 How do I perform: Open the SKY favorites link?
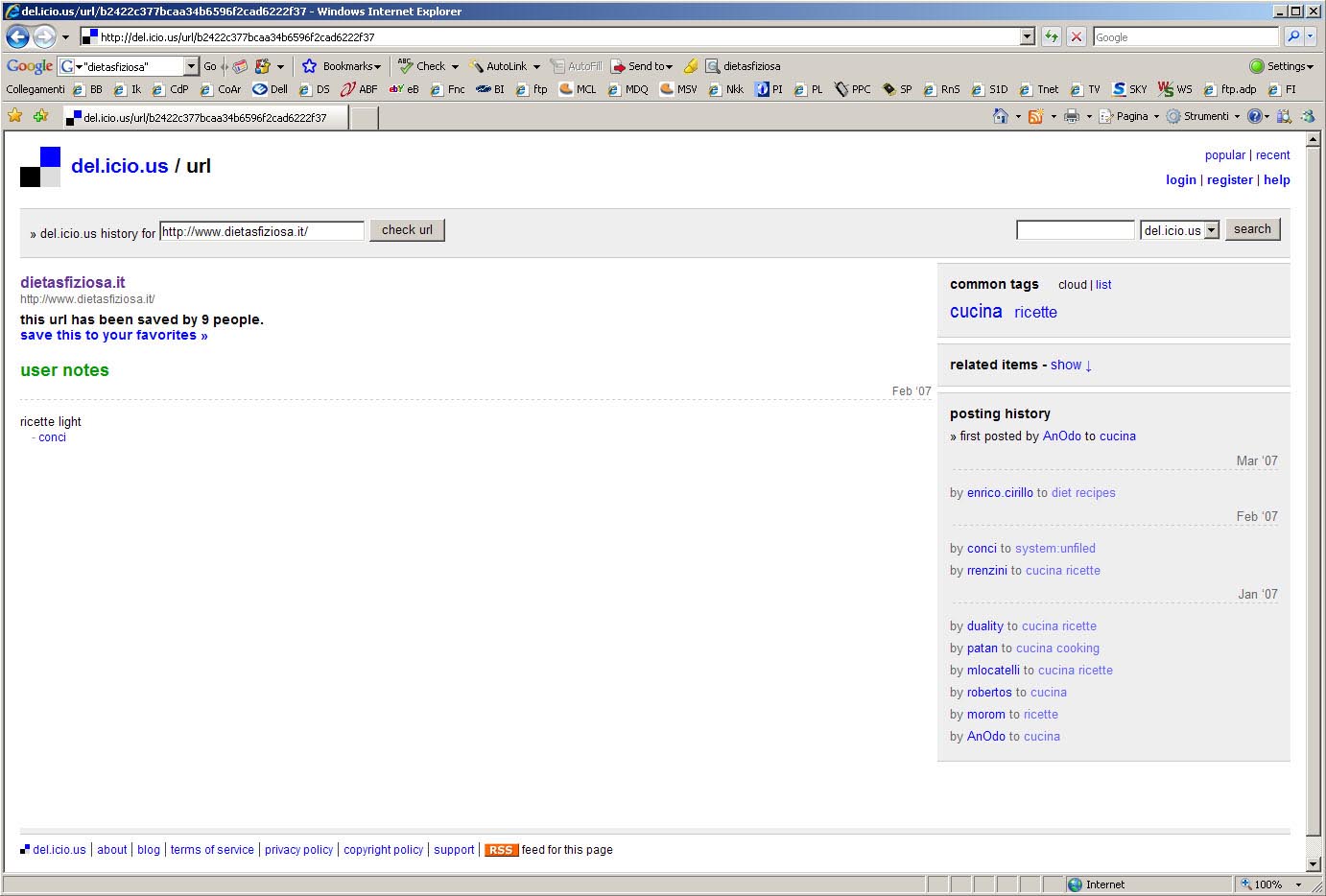pos(1129,89)
